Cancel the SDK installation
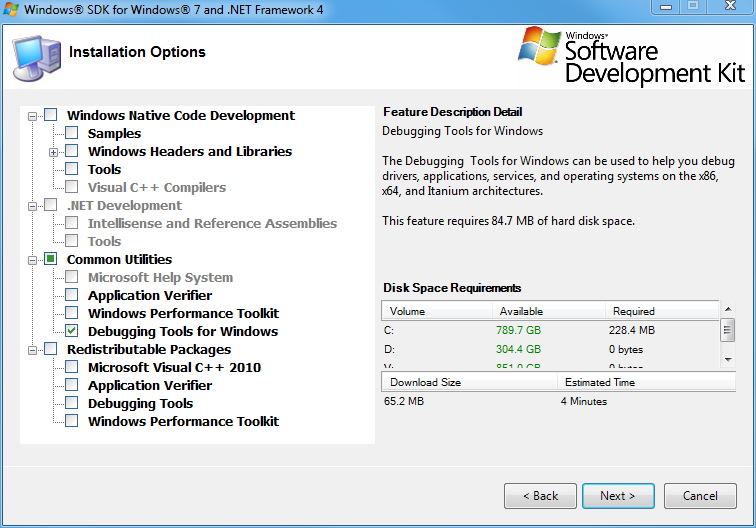Screen dimensions: 756x528 (700, 496)
